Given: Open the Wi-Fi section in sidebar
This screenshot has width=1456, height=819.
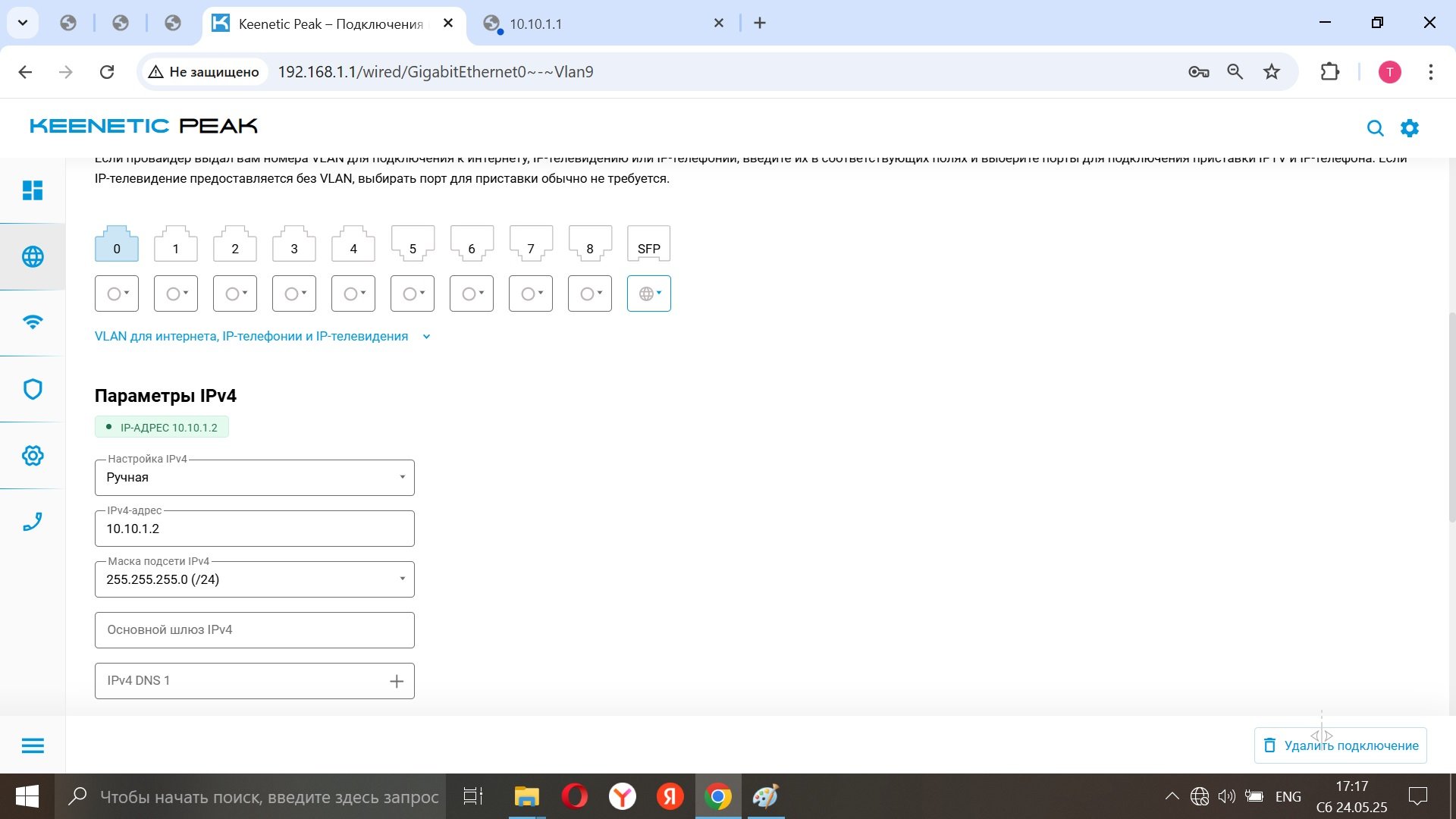Looking at the screenshot, I should tap(33, 322).
